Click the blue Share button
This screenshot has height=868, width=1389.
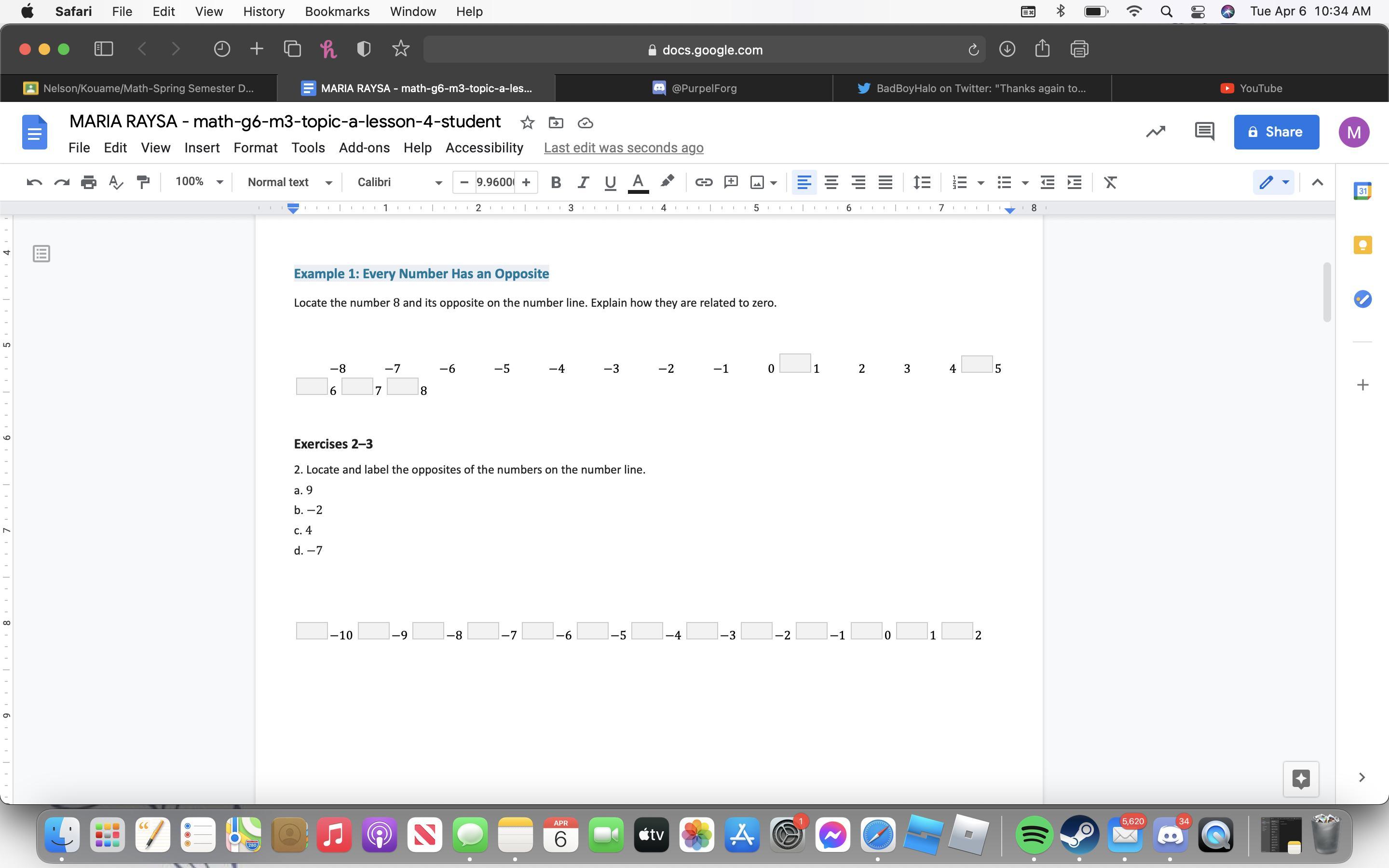[x=1276, y=132]
